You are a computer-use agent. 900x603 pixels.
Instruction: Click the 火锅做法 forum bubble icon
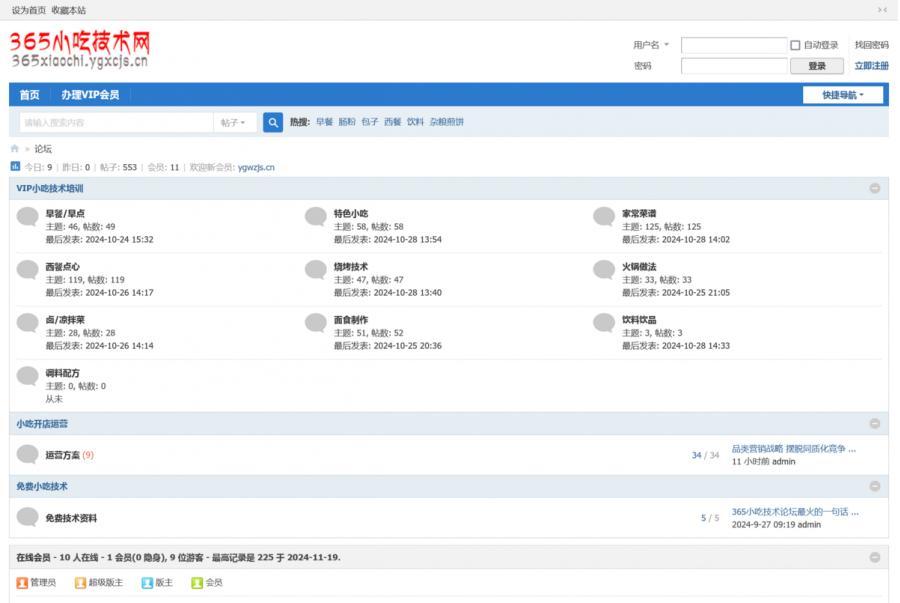point(604,270)
